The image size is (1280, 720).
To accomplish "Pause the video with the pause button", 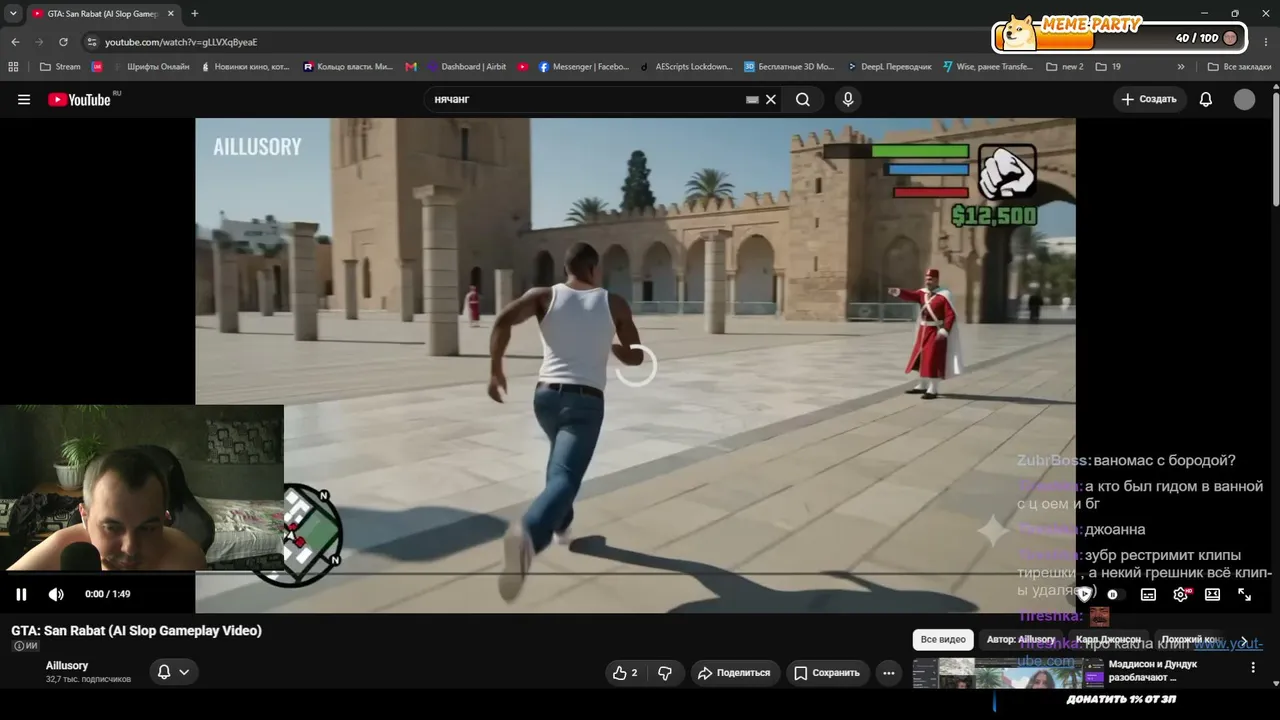I will coord(21,594).
